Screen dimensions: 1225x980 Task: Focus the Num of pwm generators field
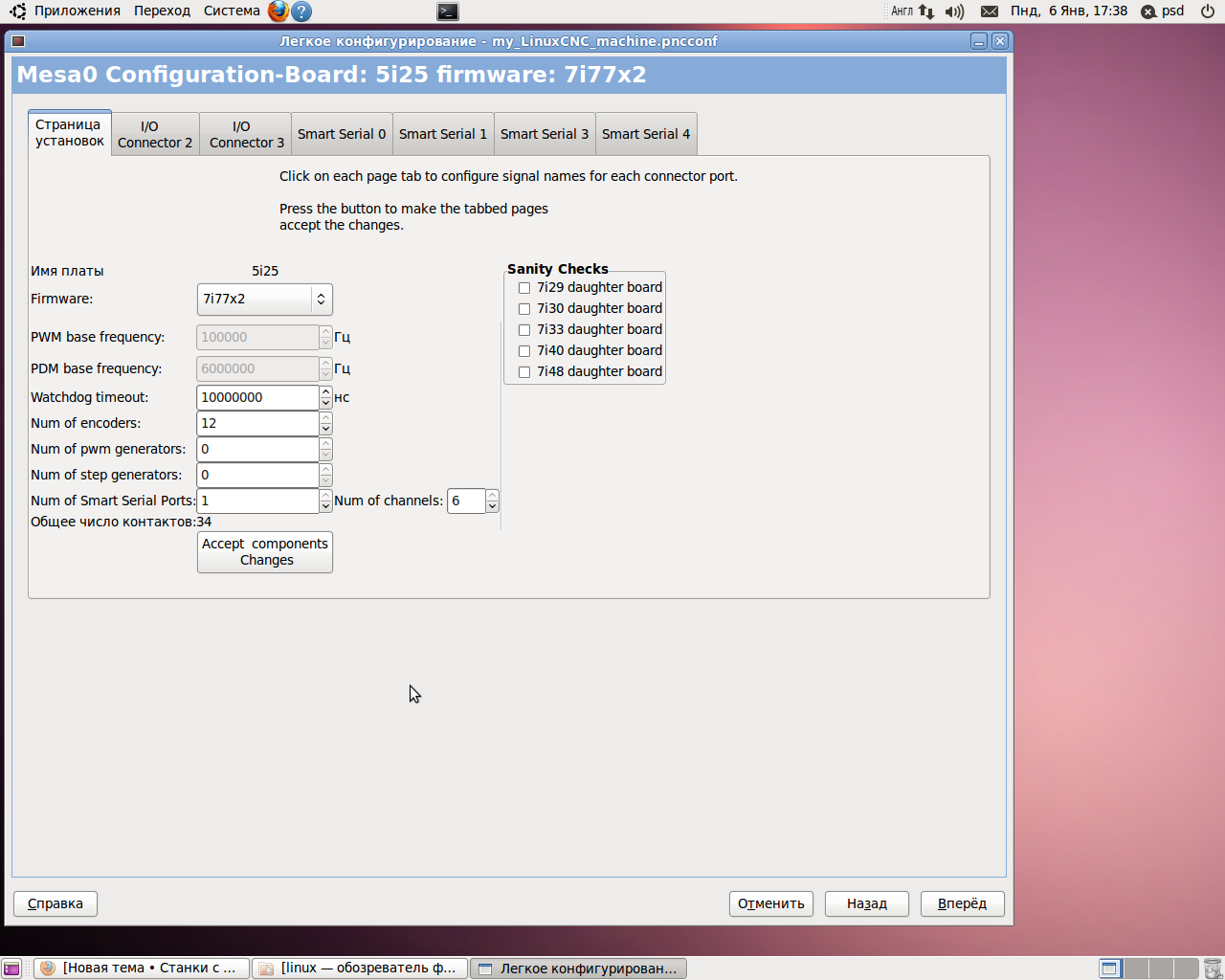point(257,449)
